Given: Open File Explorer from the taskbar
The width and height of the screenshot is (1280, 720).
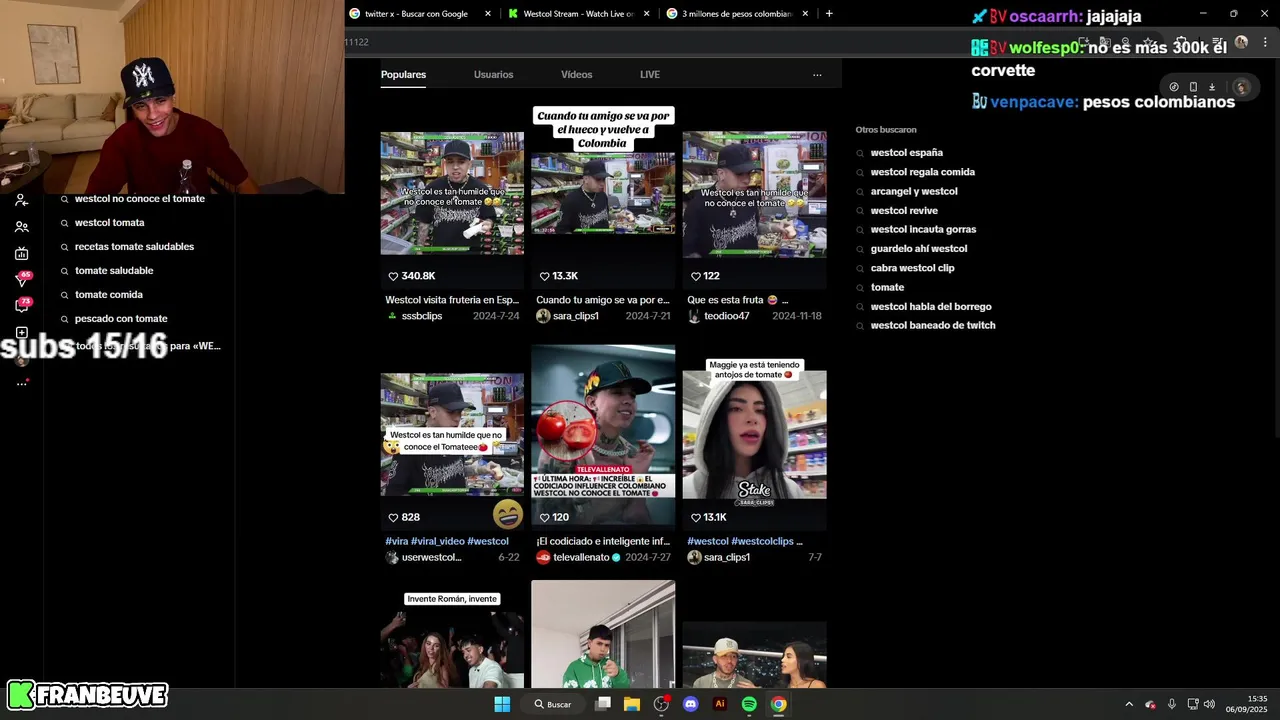Looking at the screenshot, I should click(x=632, y=704).
